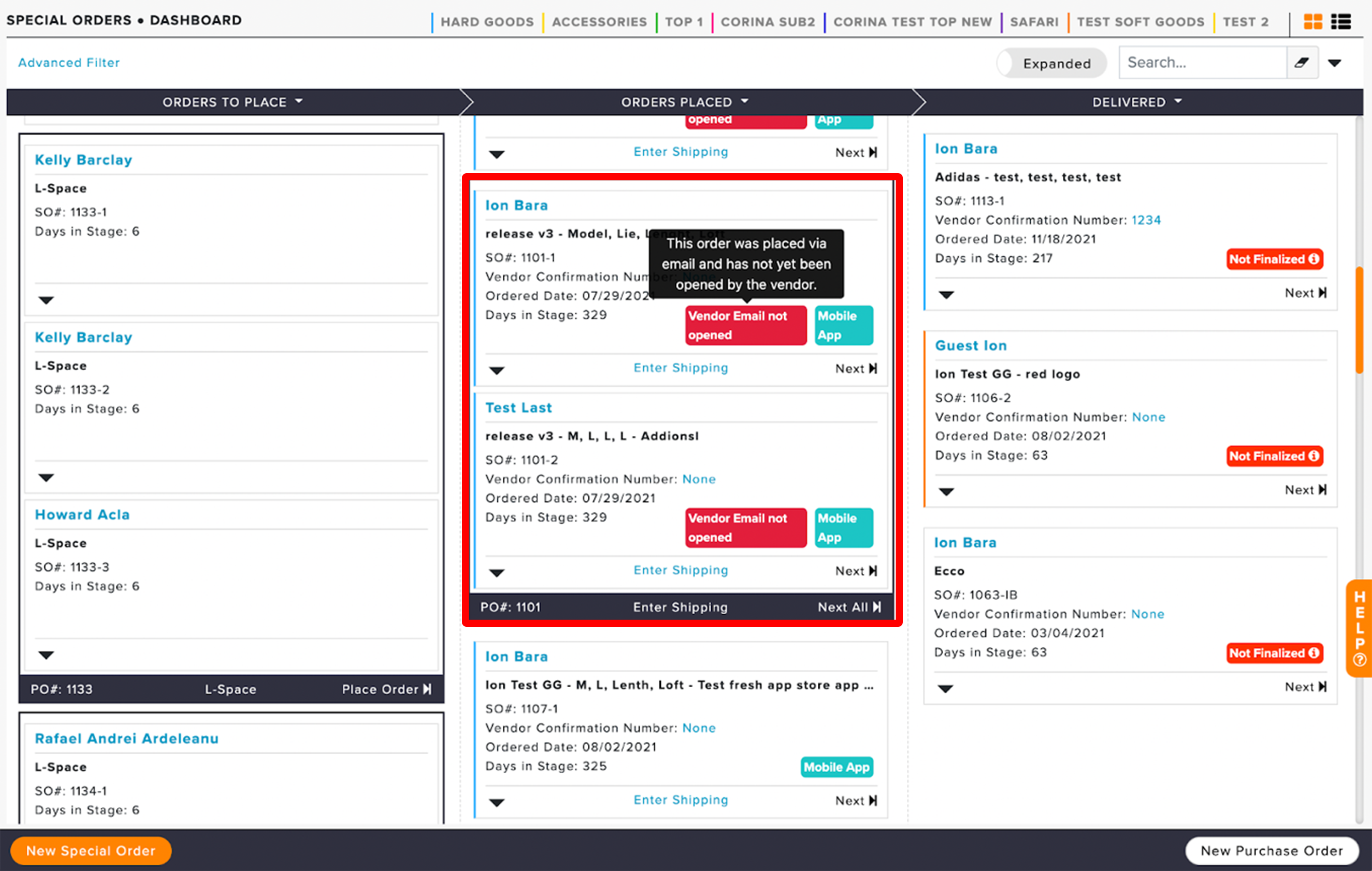
Task: Open customer Rafael Andrei Ardeleanu link
Action: click(126, 739)
